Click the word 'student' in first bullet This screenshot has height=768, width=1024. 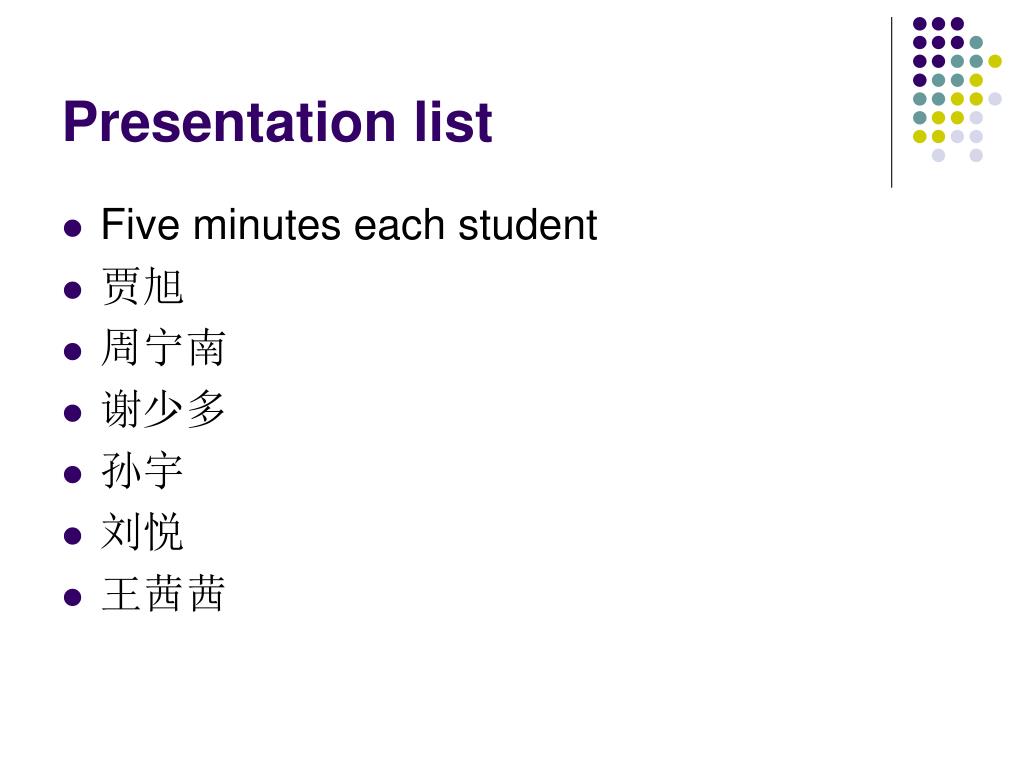[x=528, y=225]
